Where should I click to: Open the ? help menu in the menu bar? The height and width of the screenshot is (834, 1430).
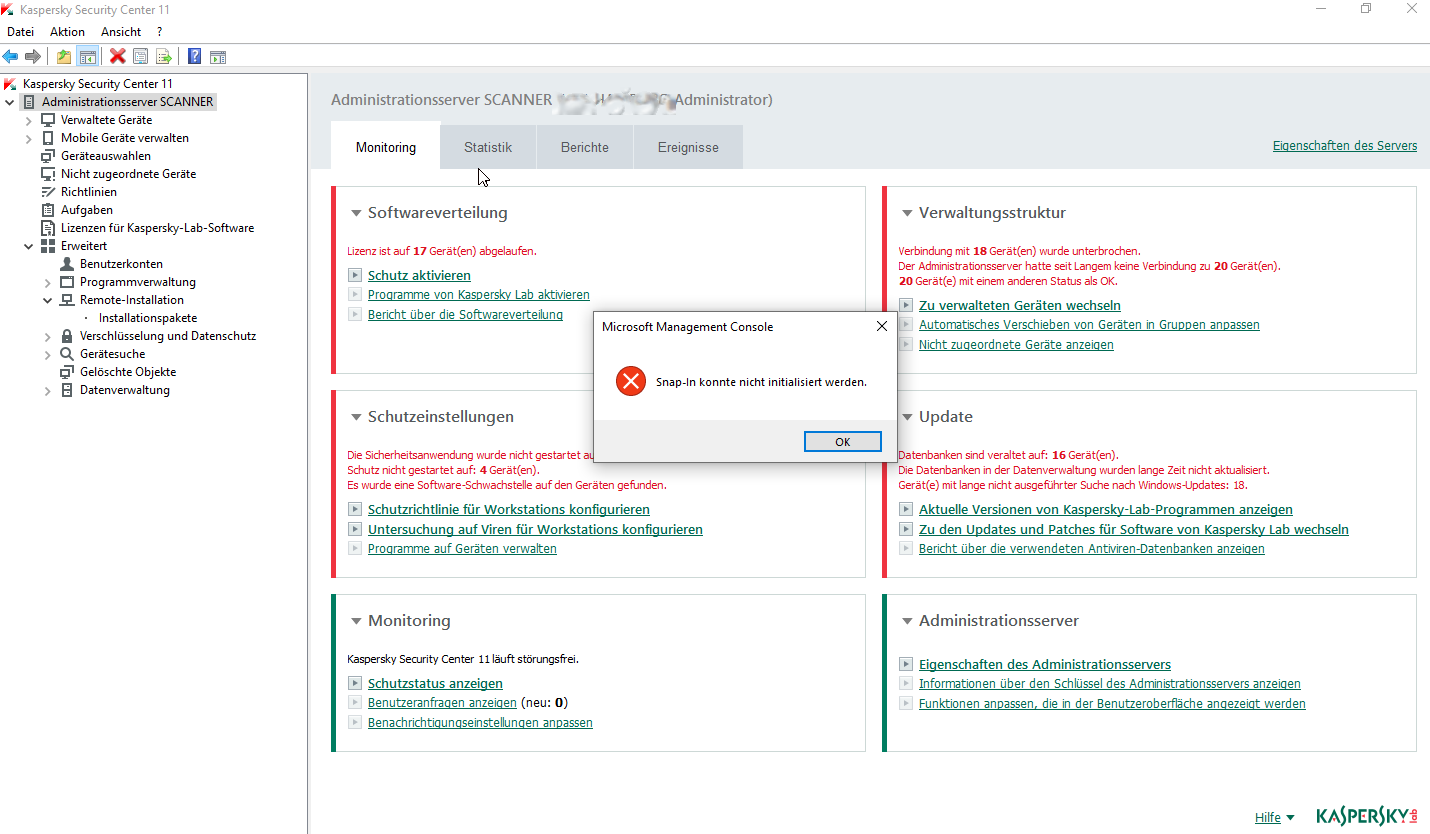point(159,32)
